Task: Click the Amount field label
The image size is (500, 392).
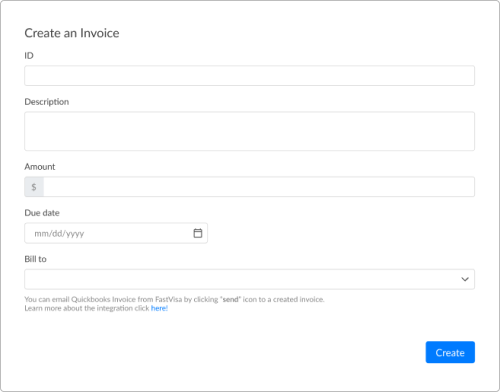Action: 40,166
